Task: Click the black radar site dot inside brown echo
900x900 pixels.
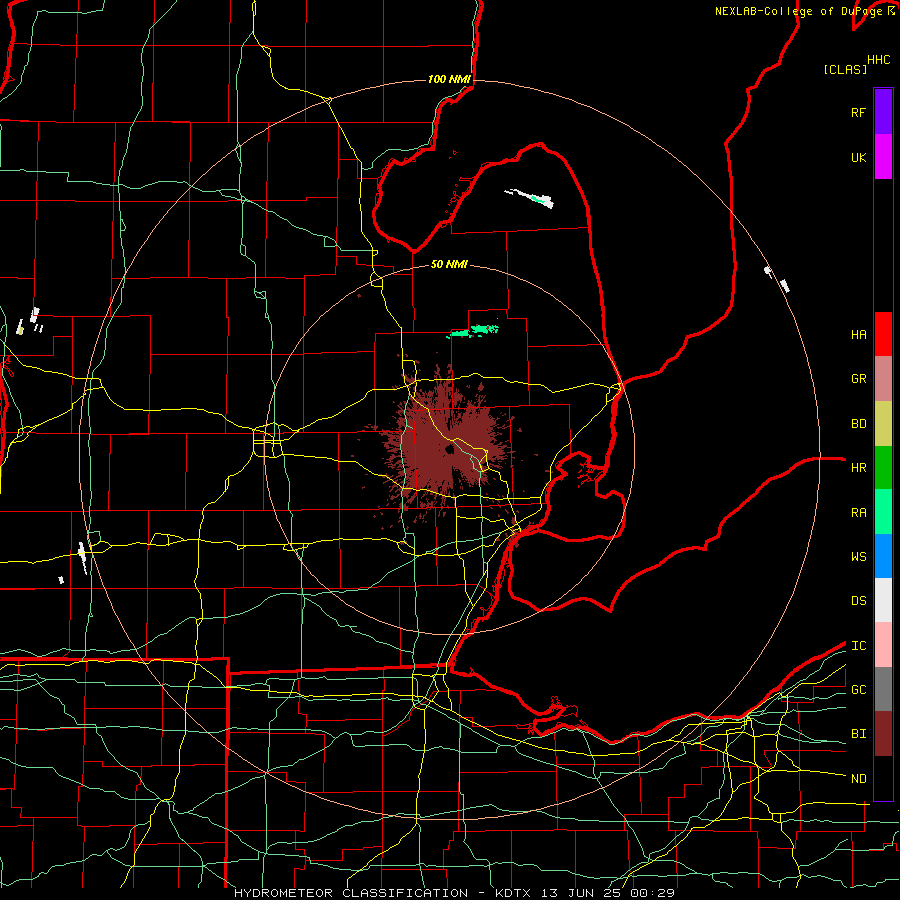Action: click(449, 449)
